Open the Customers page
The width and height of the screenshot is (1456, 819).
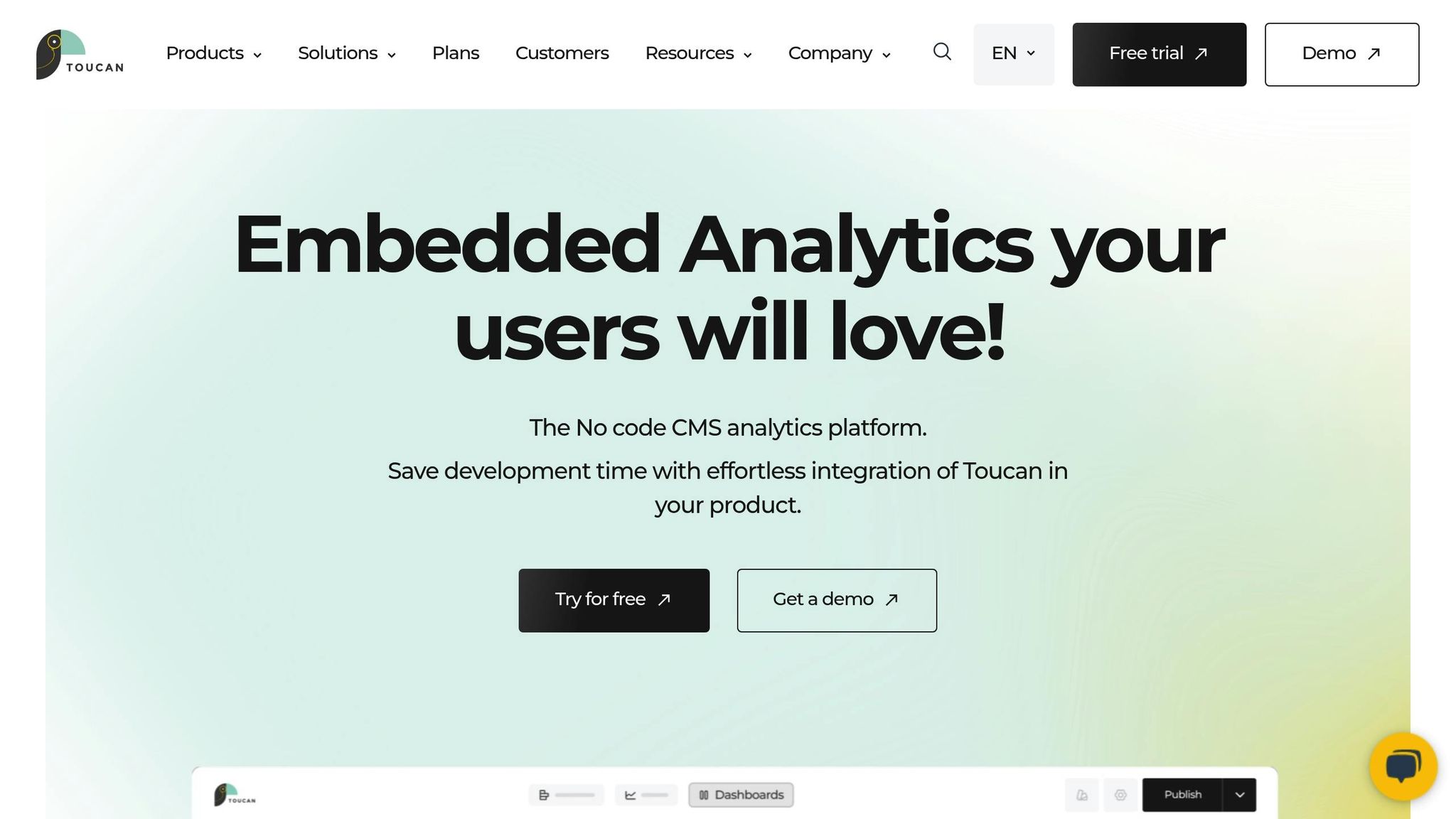click(x=562, y=53)
